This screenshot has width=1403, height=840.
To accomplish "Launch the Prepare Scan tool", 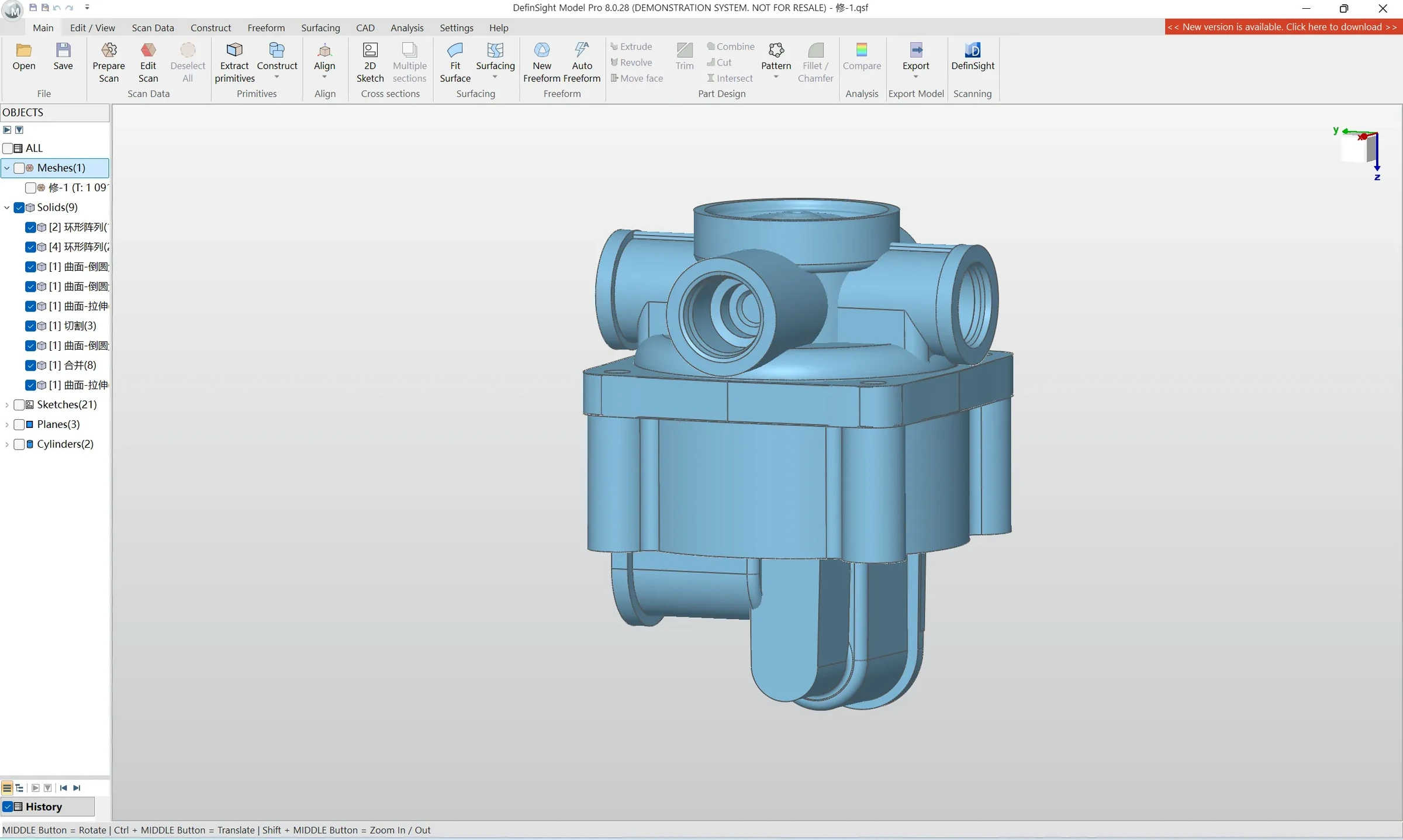I will [109, 63].
